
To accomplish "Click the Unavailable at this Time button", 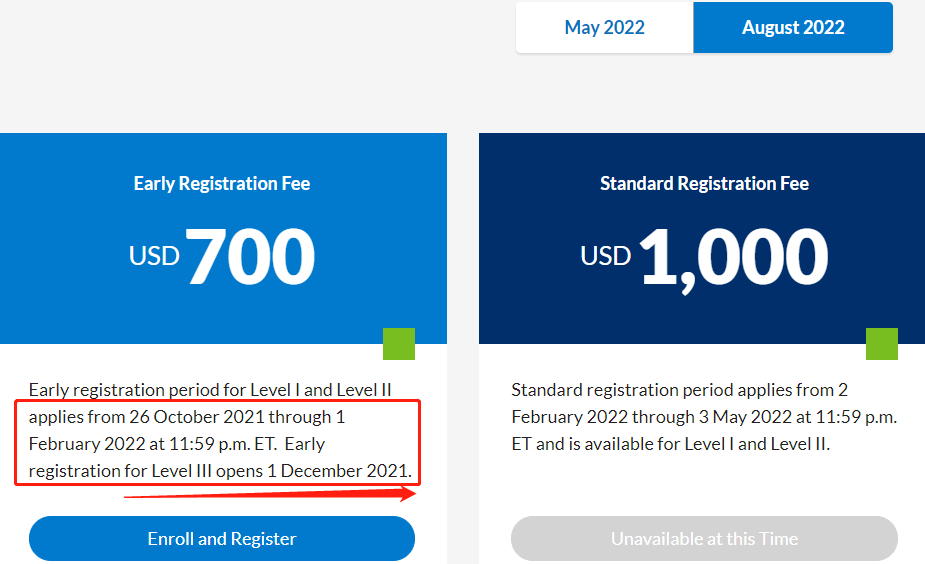I will click(704, 539).
